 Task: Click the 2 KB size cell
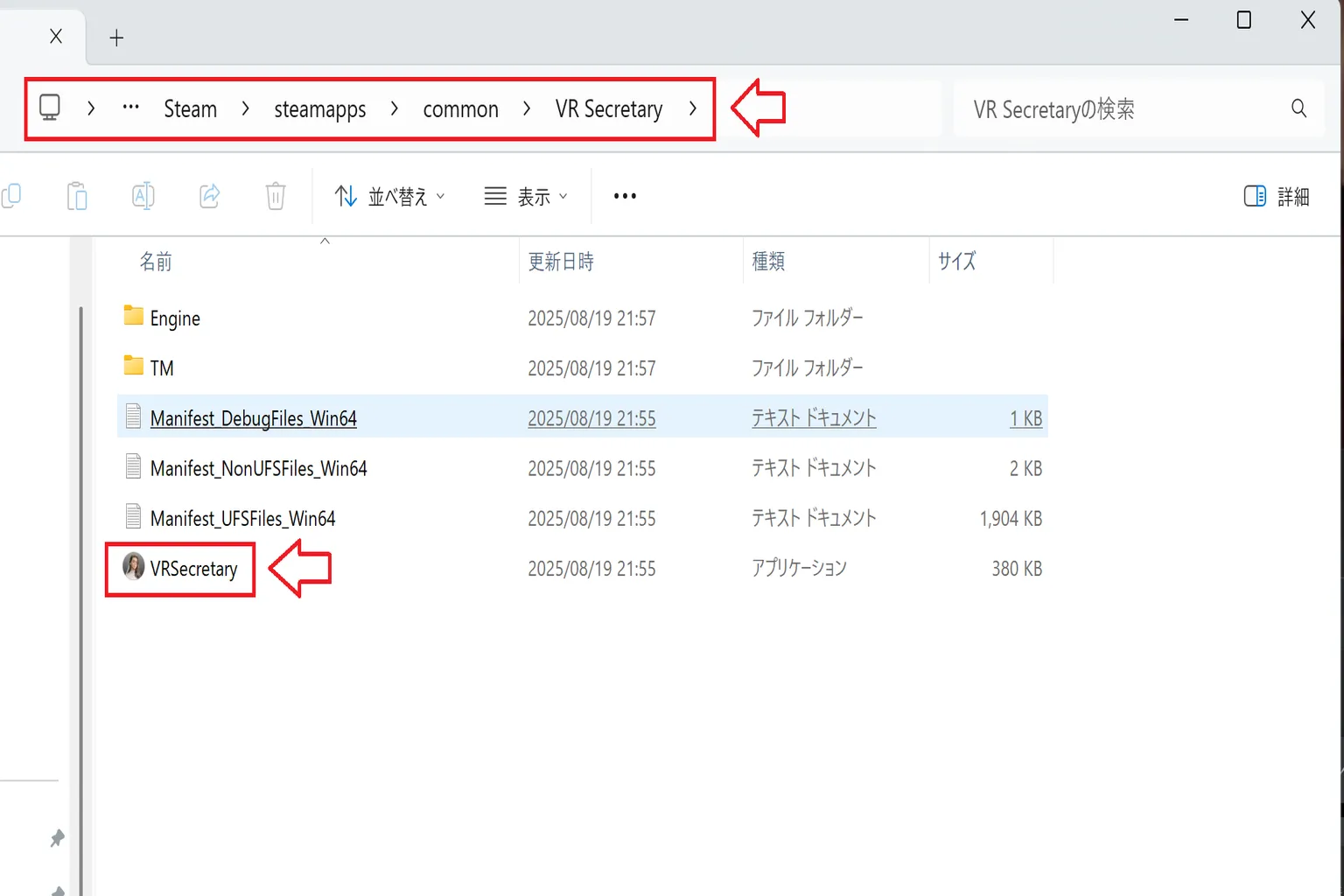1025,468
